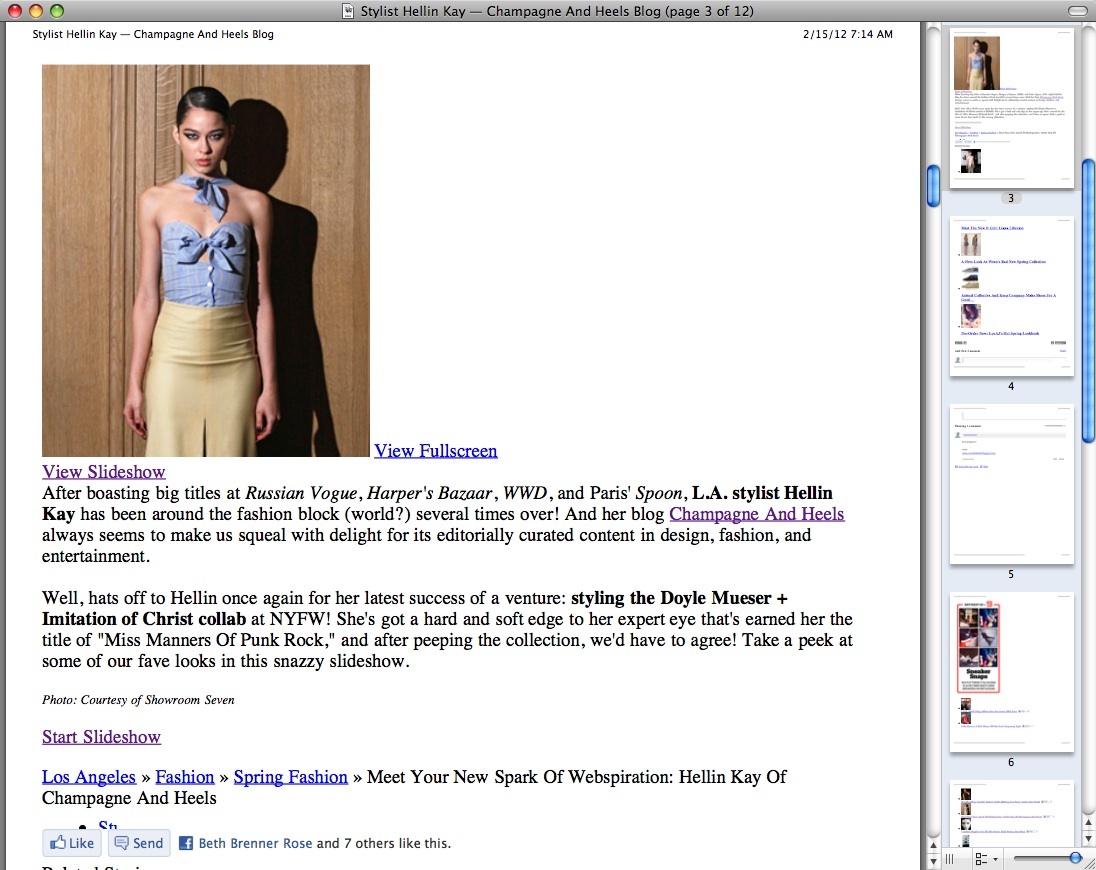Image resolution: width=1096 pixels, height=870 pixels.
Task: Open the Spring Fashion breadcrumb link
Action: pos(291,777)
